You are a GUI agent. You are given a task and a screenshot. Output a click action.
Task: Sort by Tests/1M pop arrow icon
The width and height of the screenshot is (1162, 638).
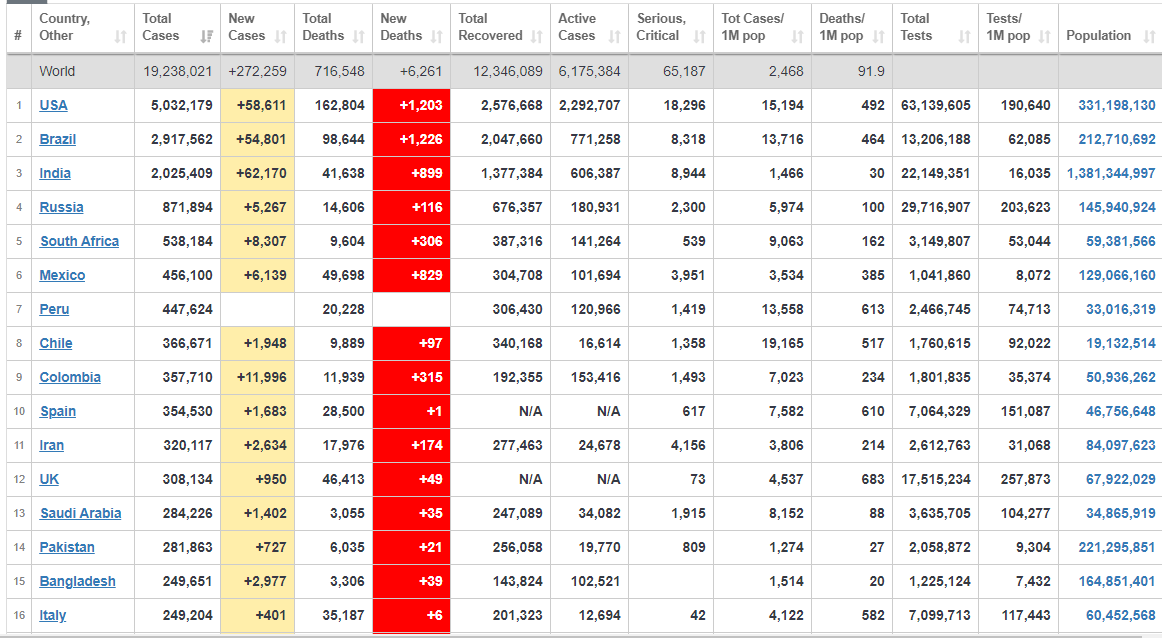(1044, 36)
